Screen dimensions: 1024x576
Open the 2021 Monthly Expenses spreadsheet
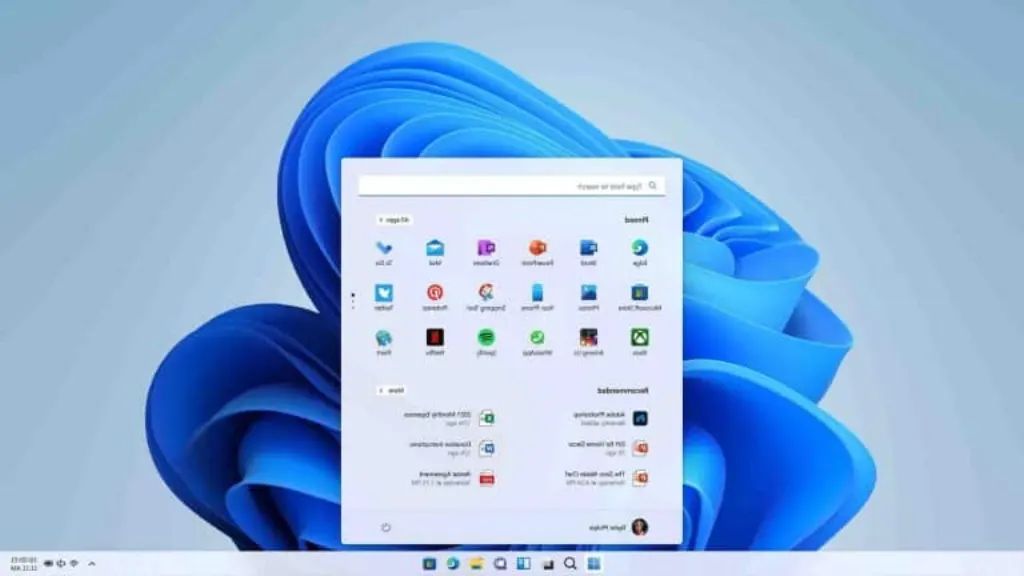449,418
